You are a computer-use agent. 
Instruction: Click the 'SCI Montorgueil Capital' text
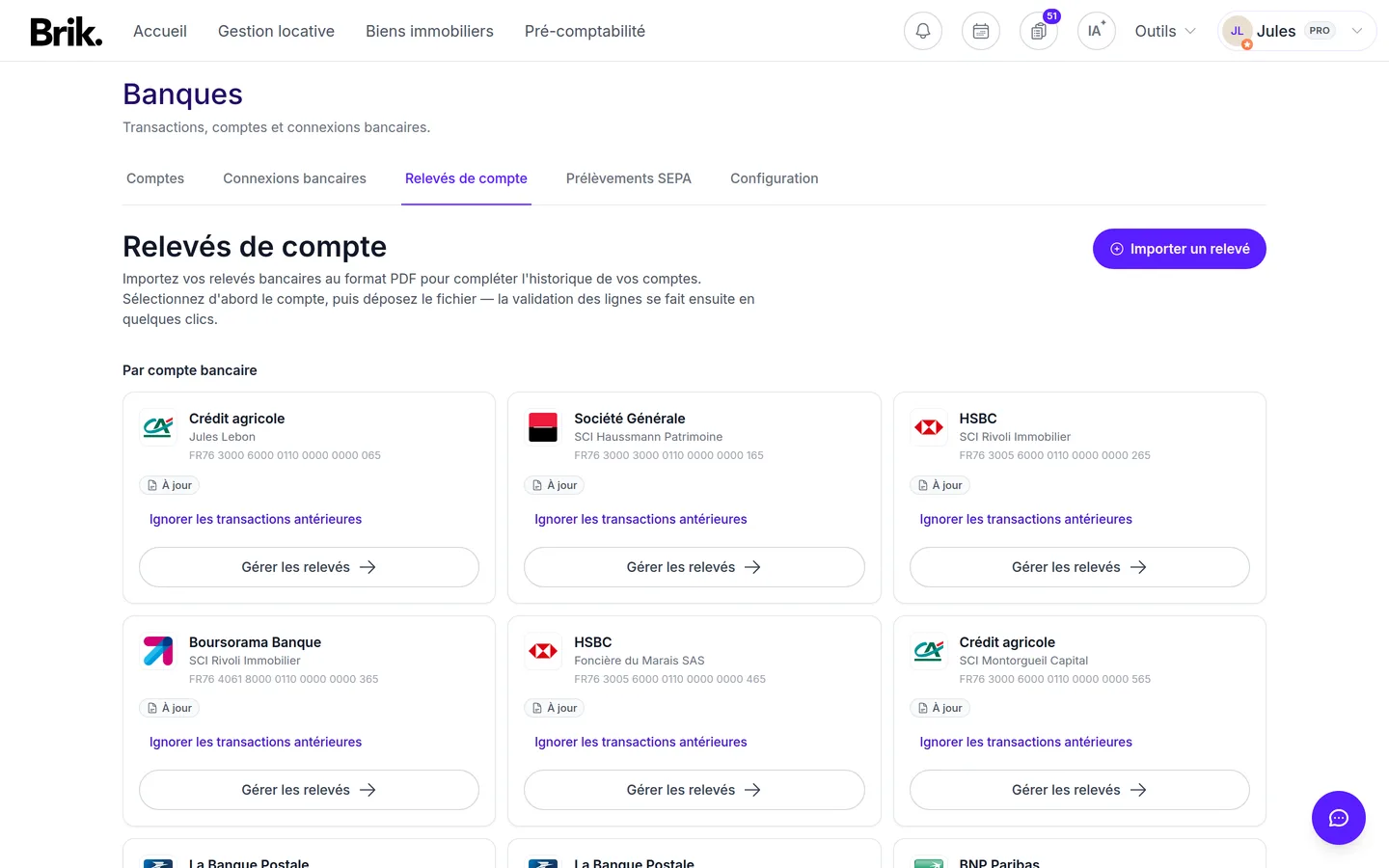coord(1023,661)
